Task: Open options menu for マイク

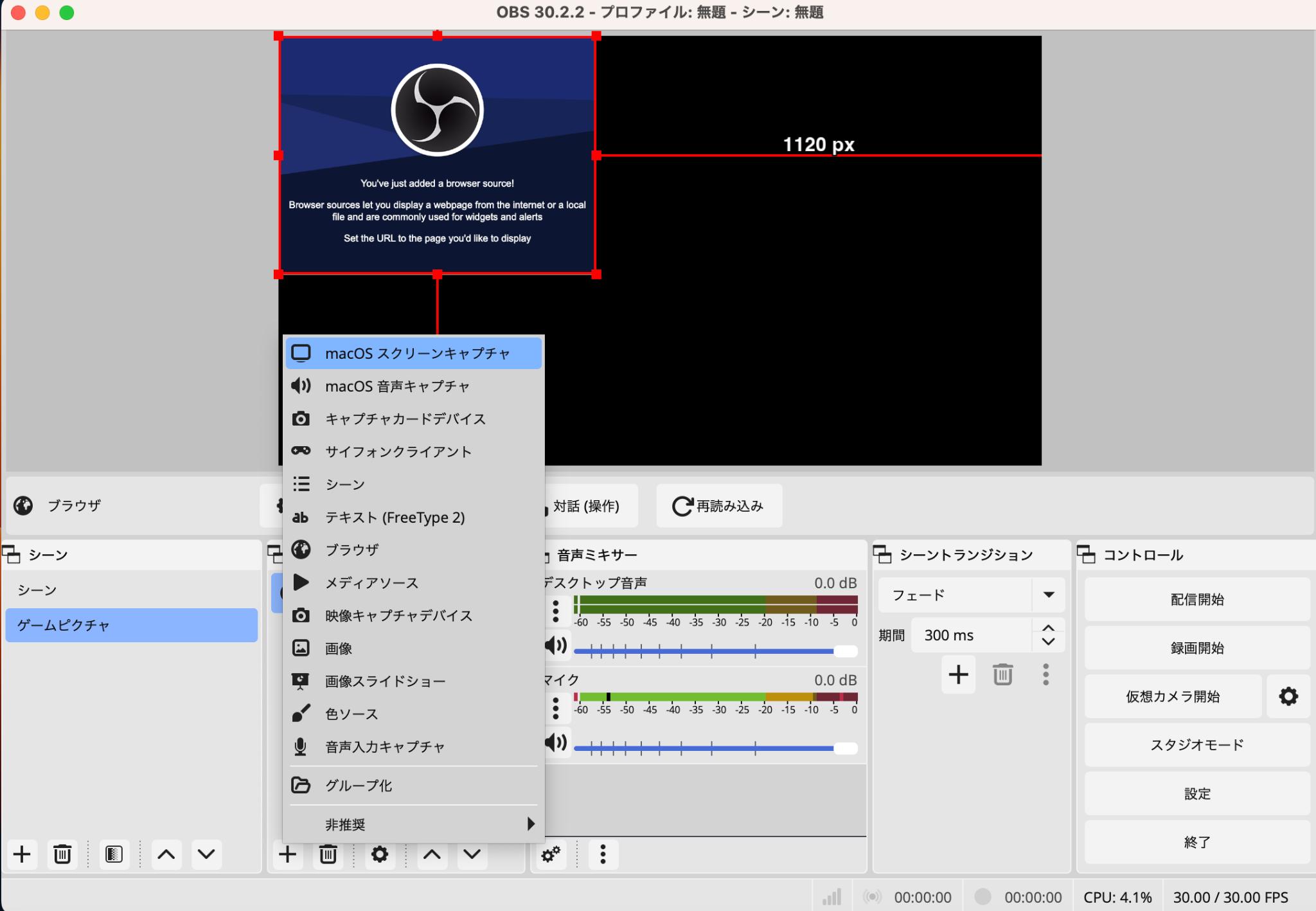Action: point(556,708)
